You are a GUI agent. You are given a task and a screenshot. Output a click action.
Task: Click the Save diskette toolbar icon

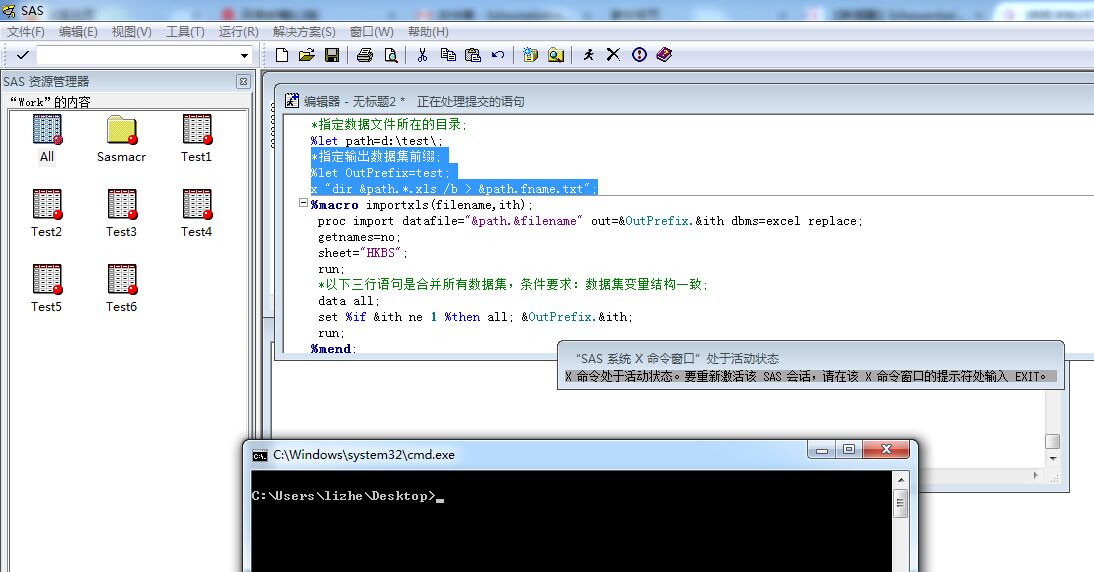(332, 55)
